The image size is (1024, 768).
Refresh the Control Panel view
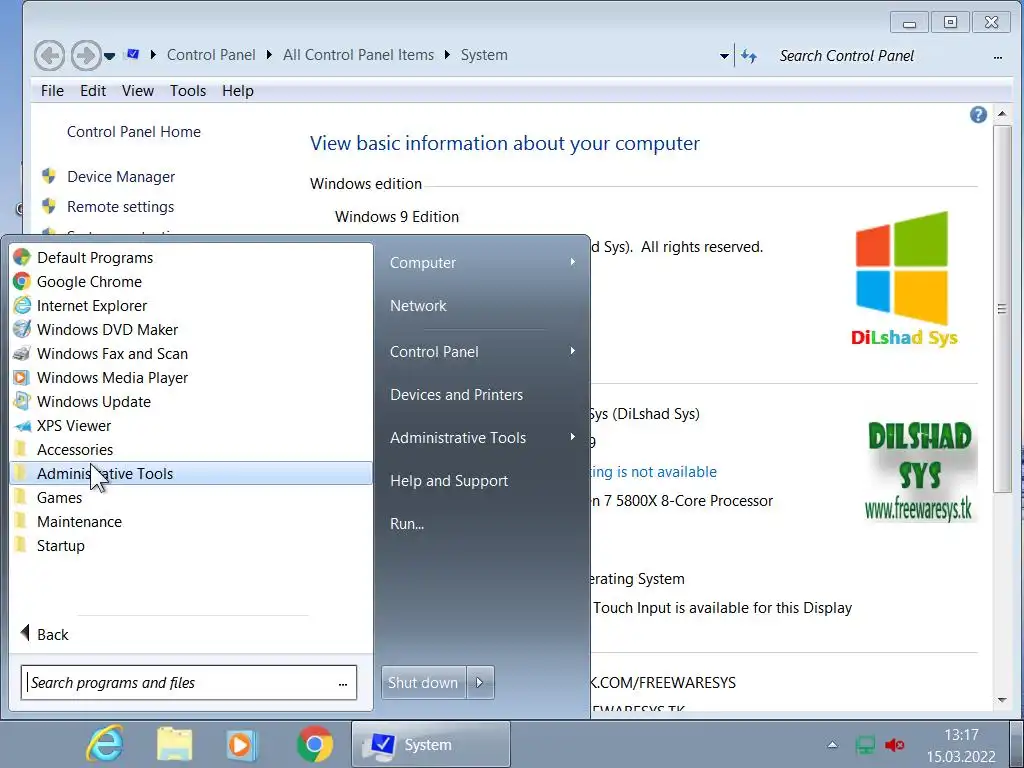point(749,57)
